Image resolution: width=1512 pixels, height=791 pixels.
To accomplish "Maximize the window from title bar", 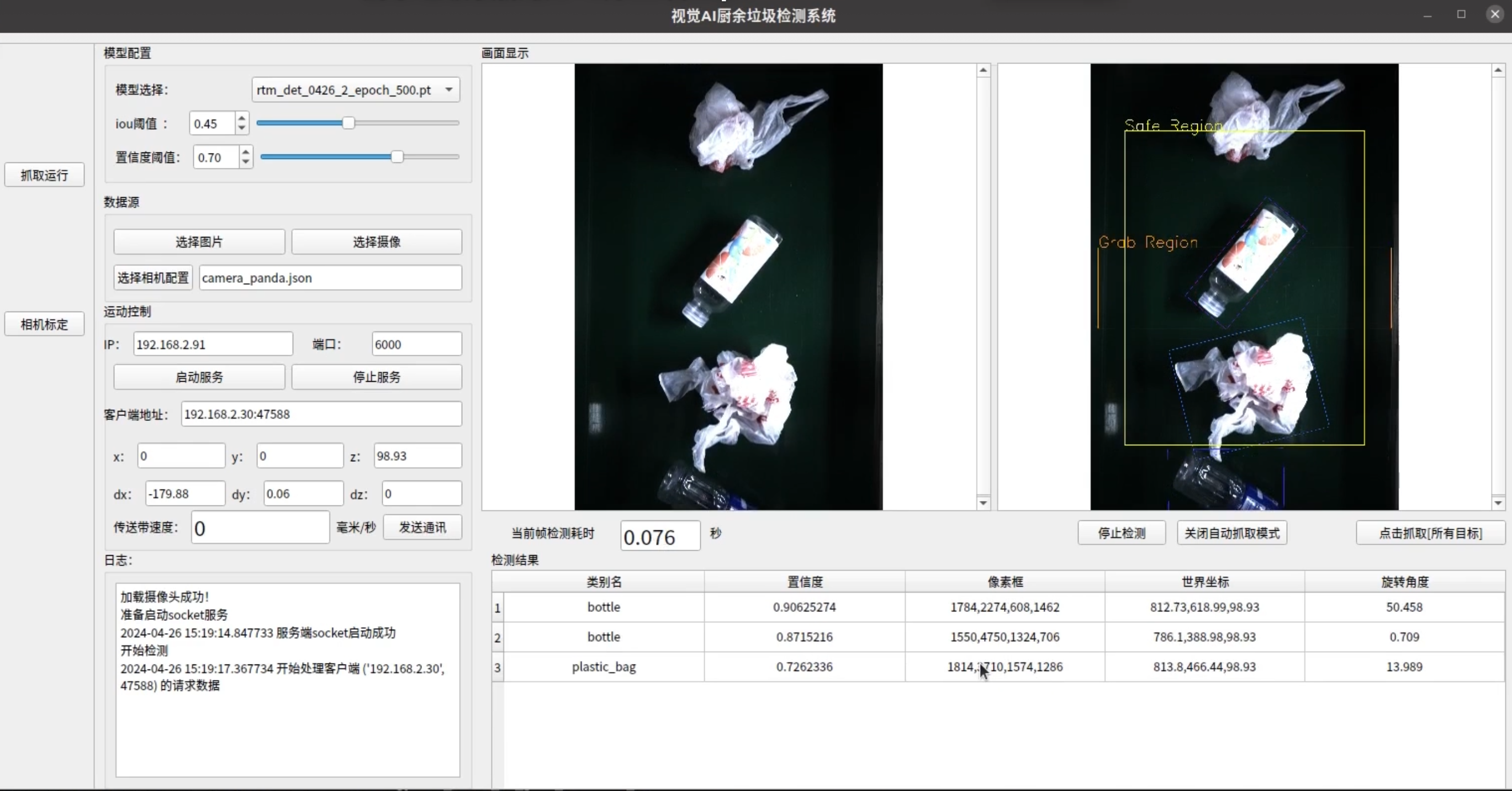I will (x=1462, y=14).
